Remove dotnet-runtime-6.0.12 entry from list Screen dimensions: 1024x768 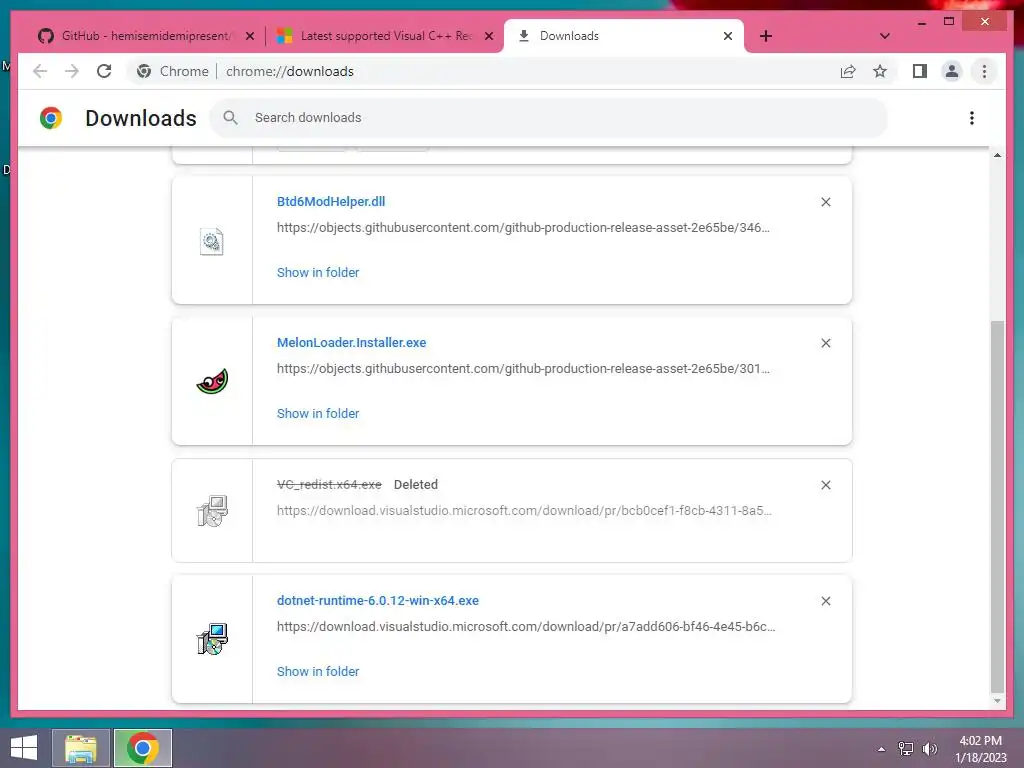825,601
